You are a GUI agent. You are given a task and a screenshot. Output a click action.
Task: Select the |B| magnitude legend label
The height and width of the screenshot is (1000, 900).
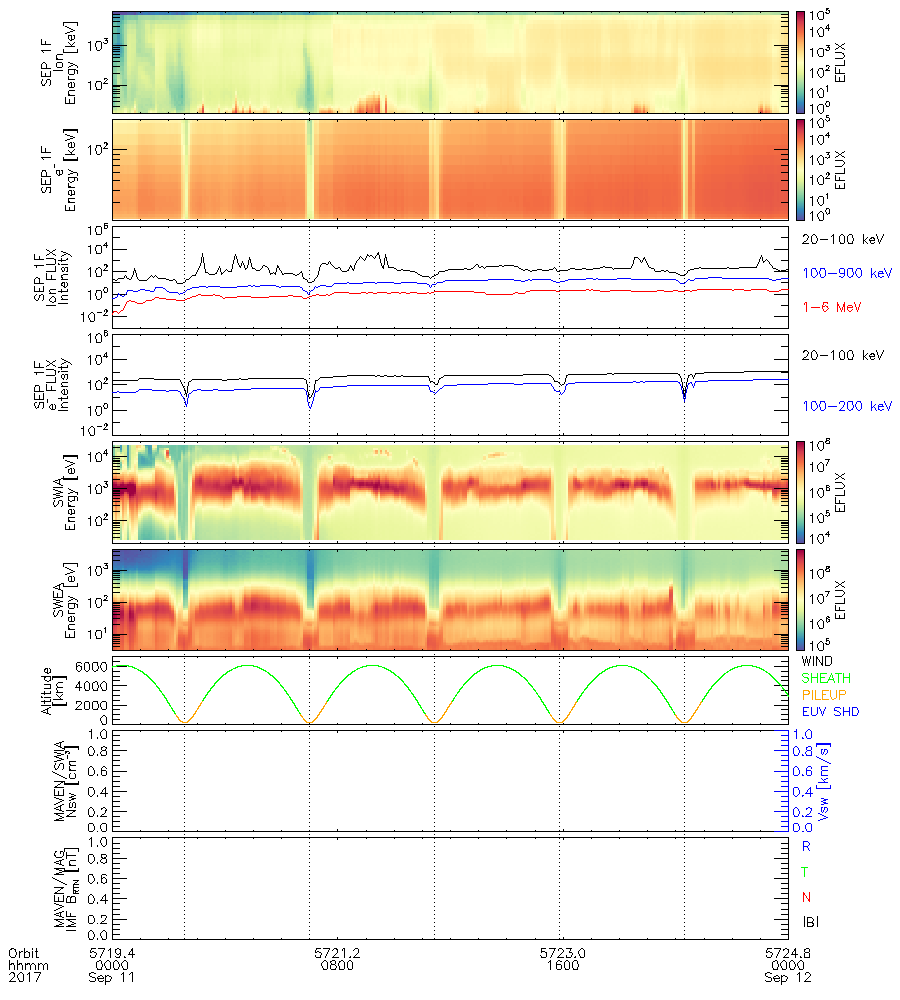810,921
